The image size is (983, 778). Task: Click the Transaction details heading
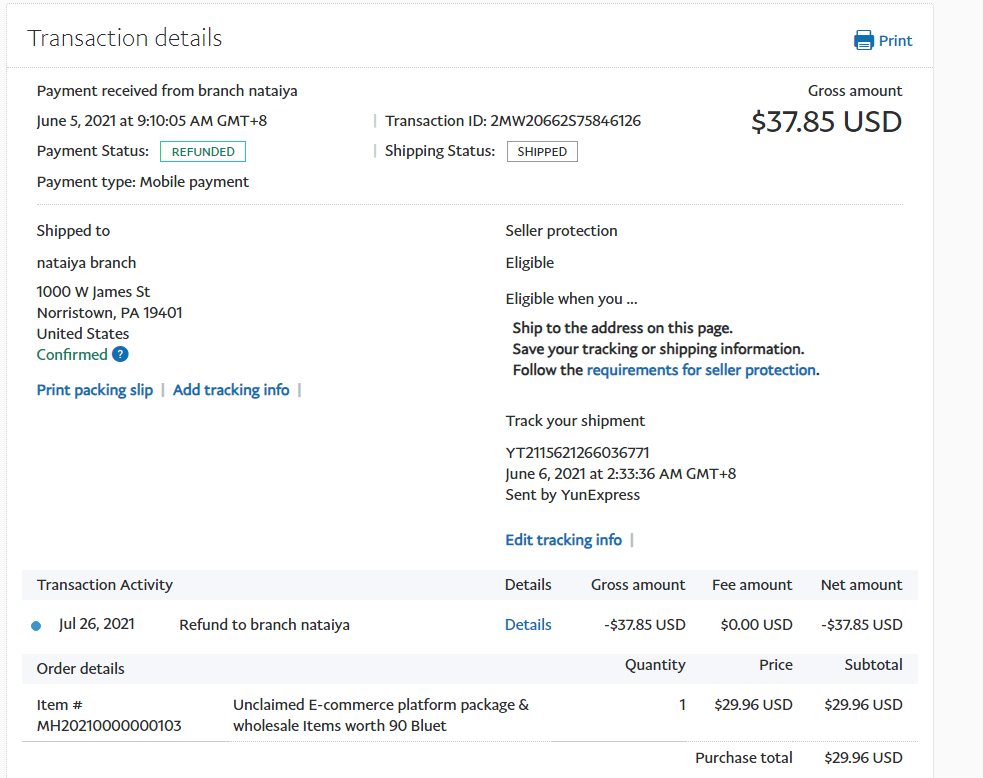[125, 39]
